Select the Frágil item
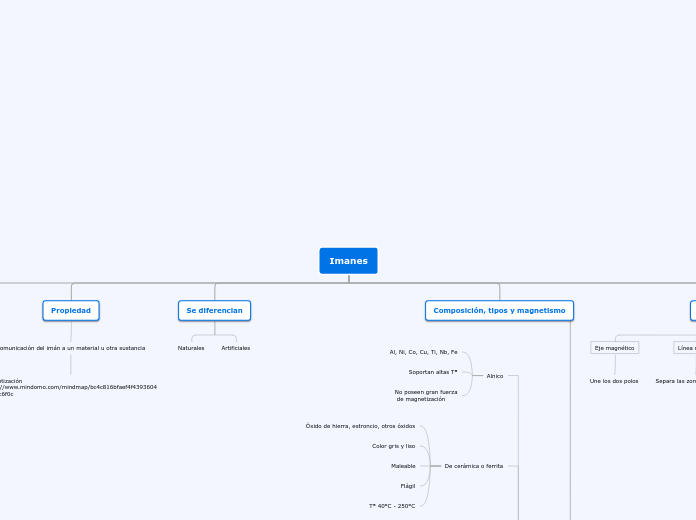This screenshot has width=696, height=520. pyautogui.click(x=407, y=486)
